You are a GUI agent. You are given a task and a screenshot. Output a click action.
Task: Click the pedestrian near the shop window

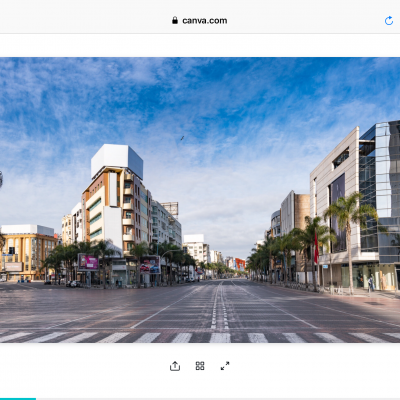point(371,284)
